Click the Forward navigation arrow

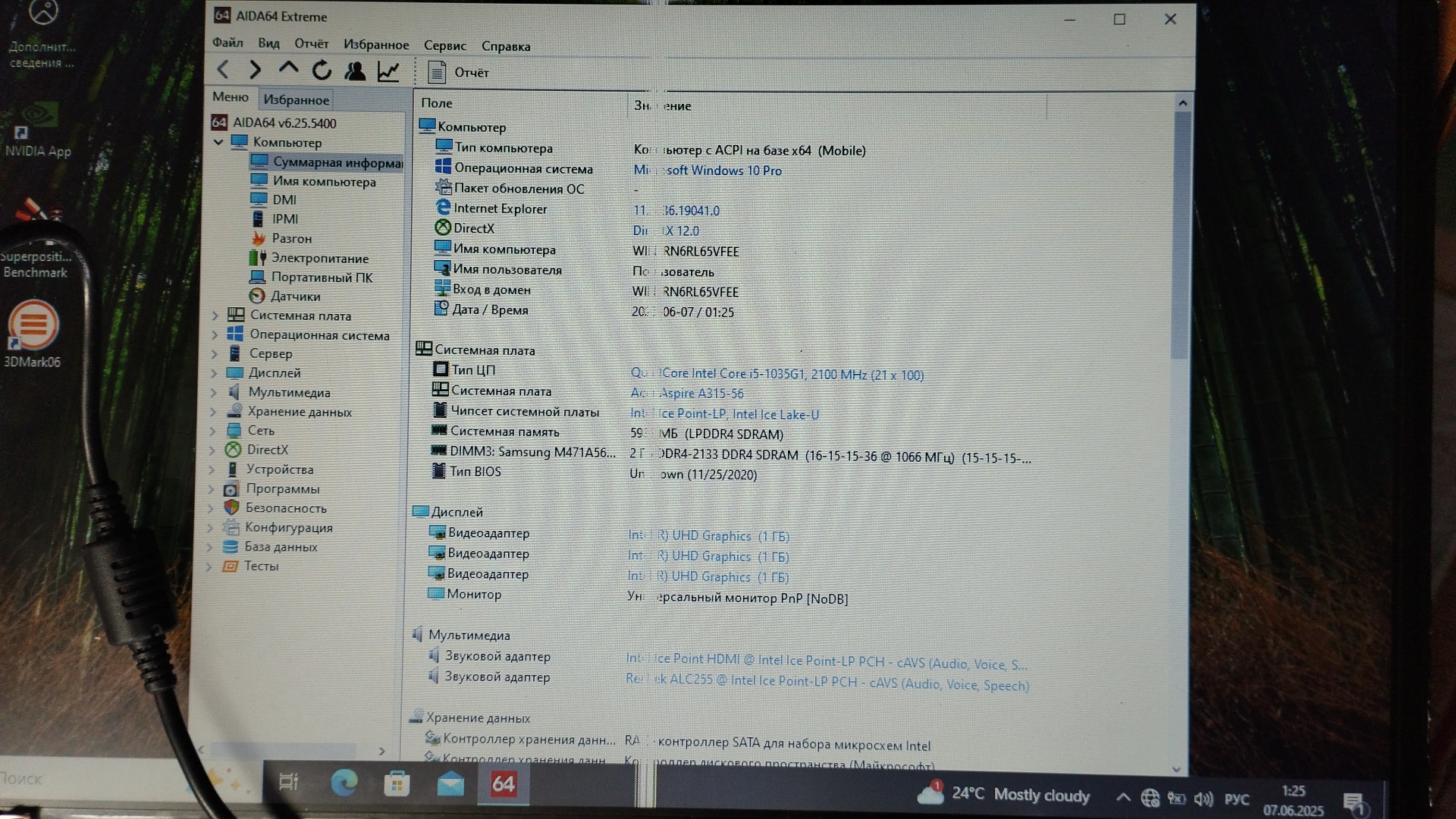point(256,71)
